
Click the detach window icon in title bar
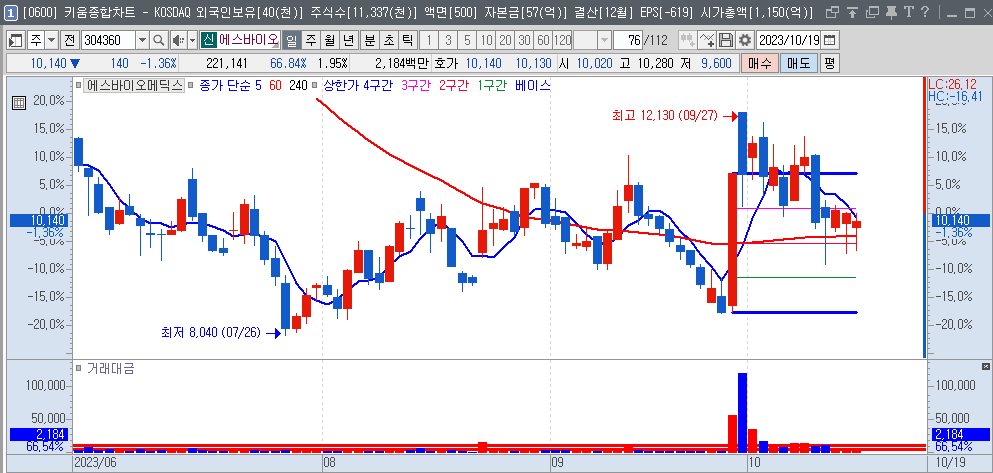tap(833, 11)
